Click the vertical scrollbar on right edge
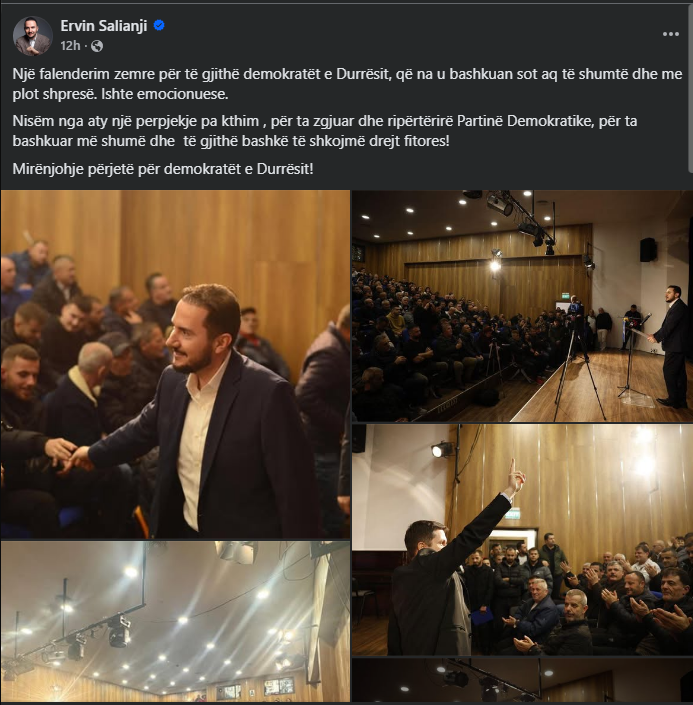This screenshot has height=705, width=693. (x=691, y=88)
